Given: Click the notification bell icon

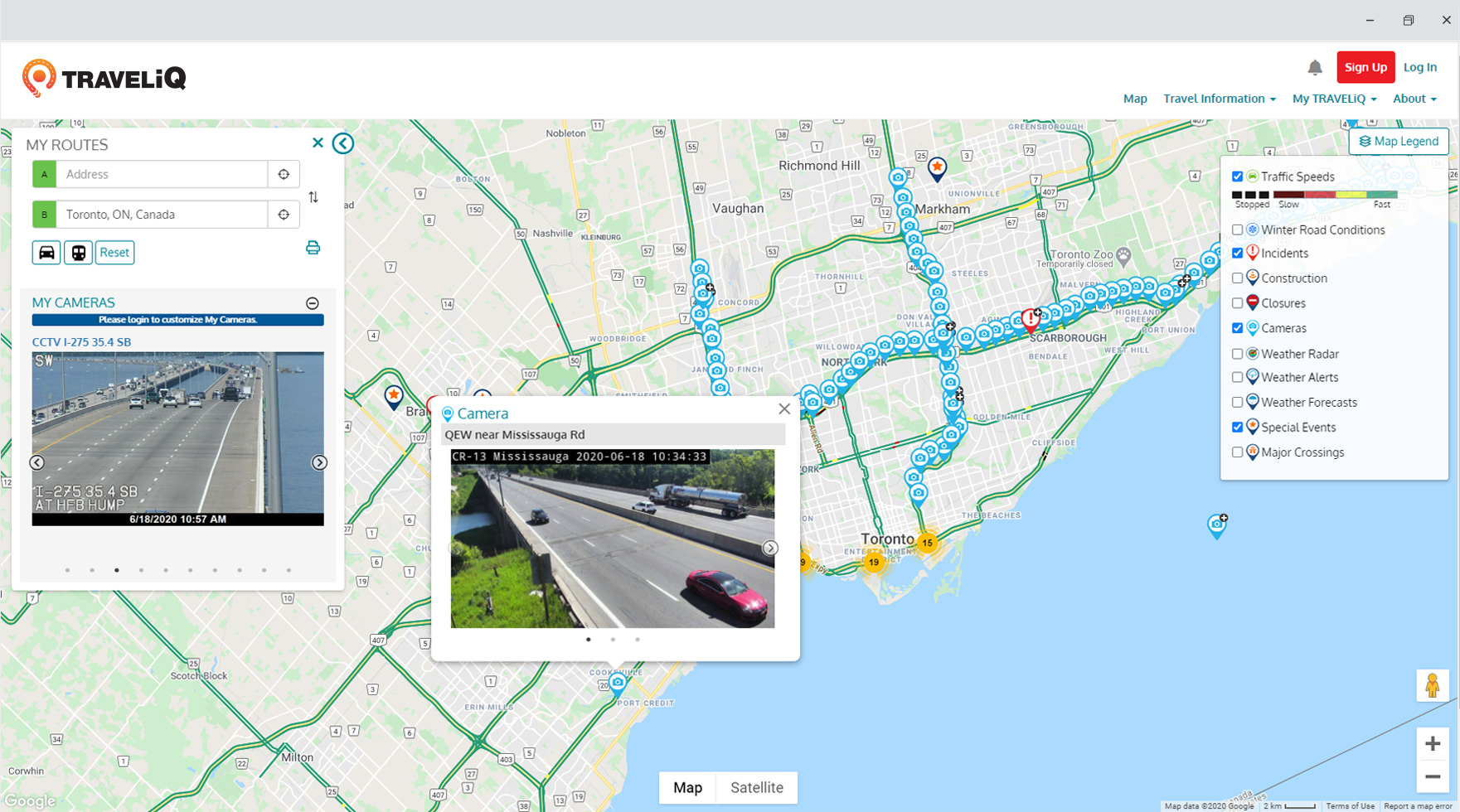Looking at the screenshot, I should coord(1314,67).
